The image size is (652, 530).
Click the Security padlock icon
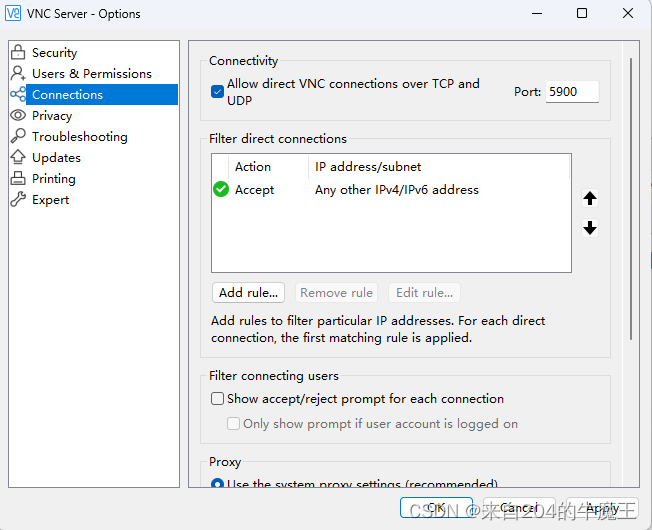(x=18, y=52)
